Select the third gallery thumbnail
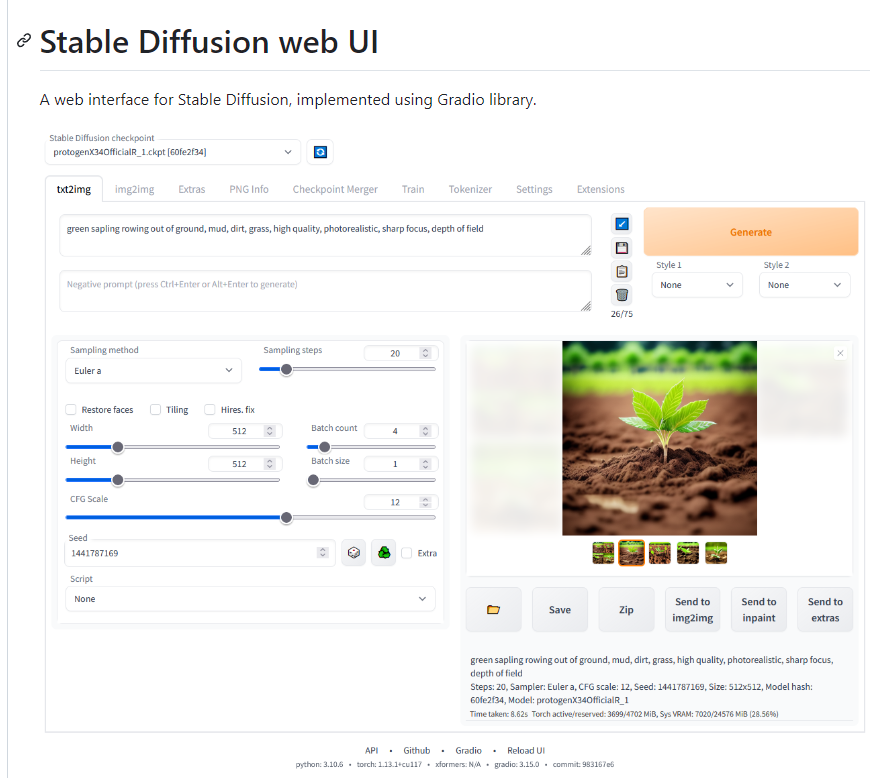The height and width of the screenshot is (778, 895). pyautogui.click(x=660, y=553)
